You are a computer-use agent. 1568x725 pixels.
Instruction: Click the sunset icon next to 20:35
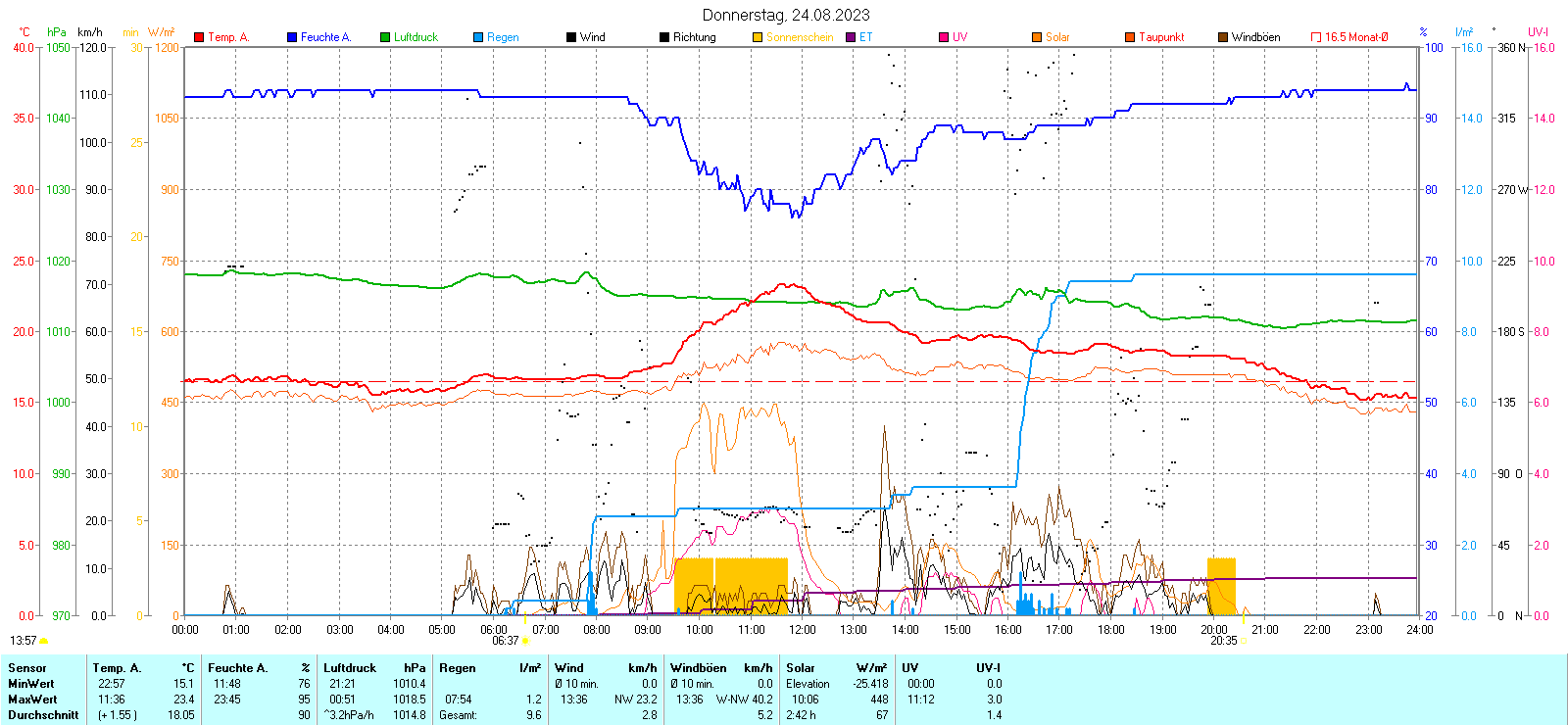1244,642
